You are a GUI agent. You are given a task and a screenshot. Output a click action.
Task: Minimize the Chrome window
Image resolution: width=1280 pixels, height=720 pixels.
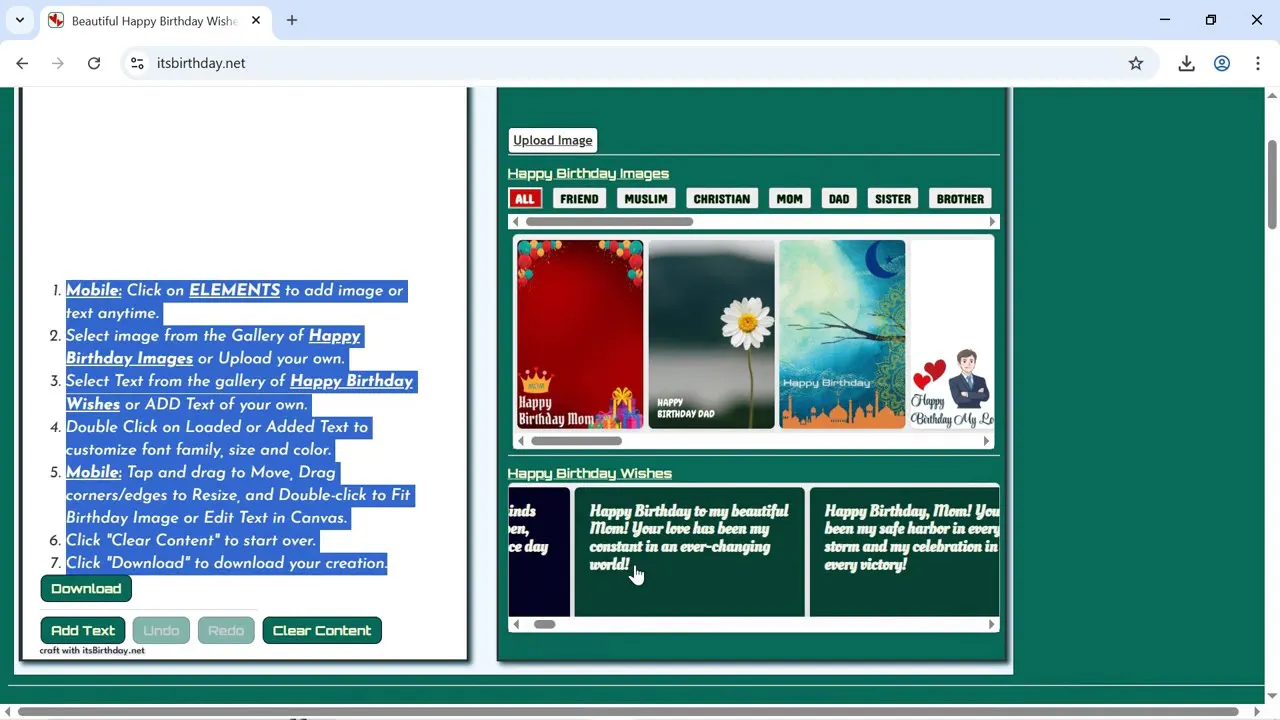(1165, 20)
